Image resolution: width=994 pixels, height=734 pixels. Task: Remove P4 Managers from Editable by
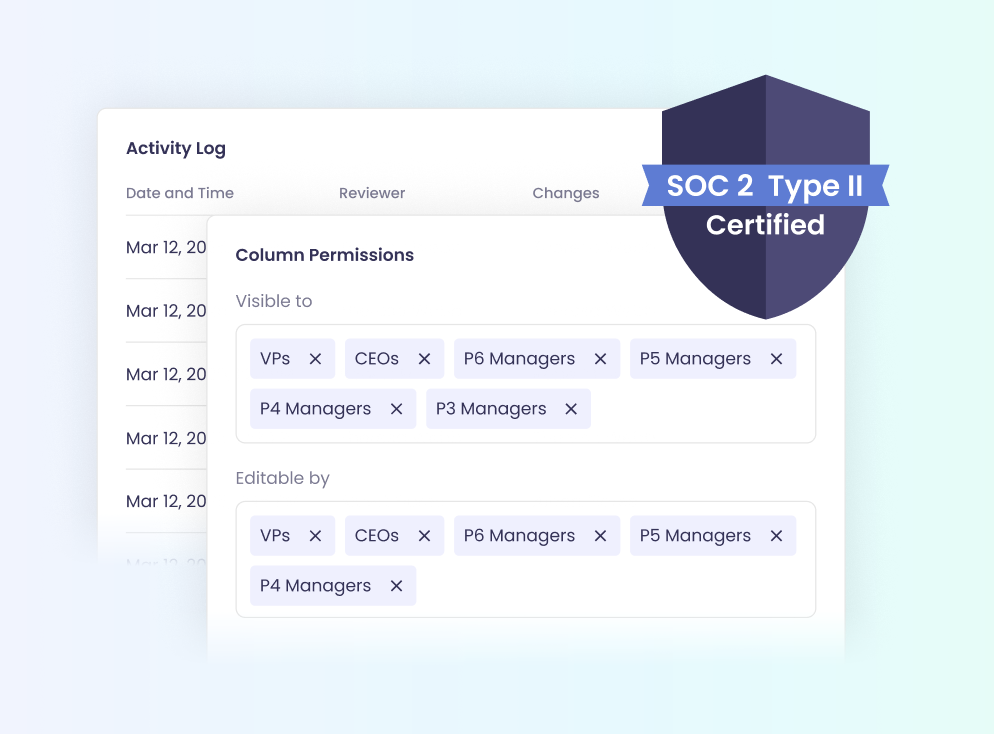396,586
